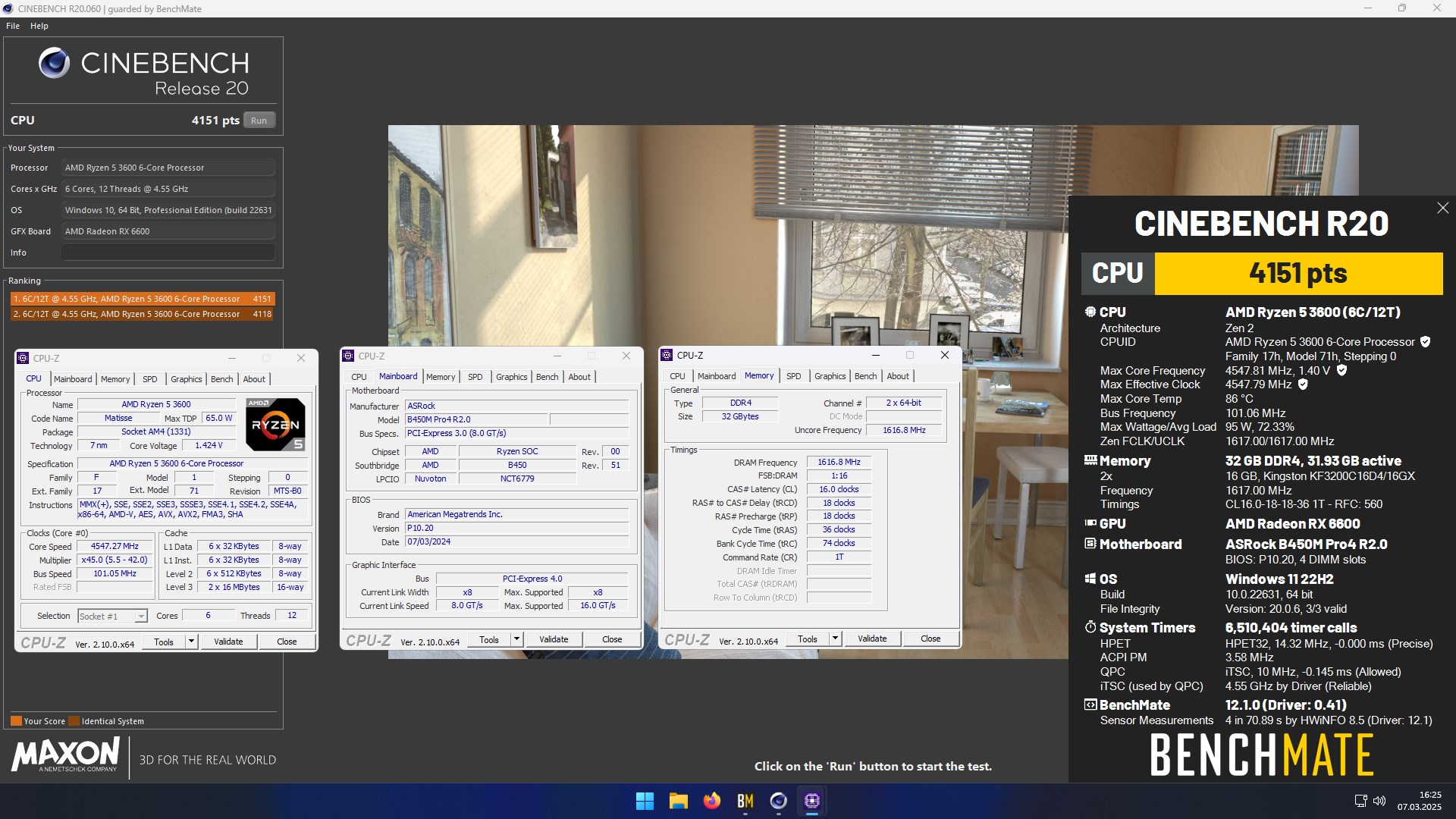Click the taskbar clock showing 16:25
1456x819 pixels.
point(1419,801)
